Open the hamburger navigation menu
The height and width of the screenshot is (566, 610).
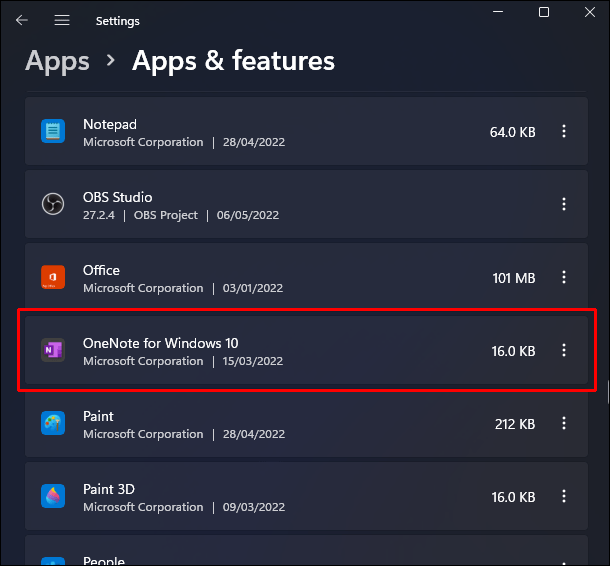click(x=62, y=20)
